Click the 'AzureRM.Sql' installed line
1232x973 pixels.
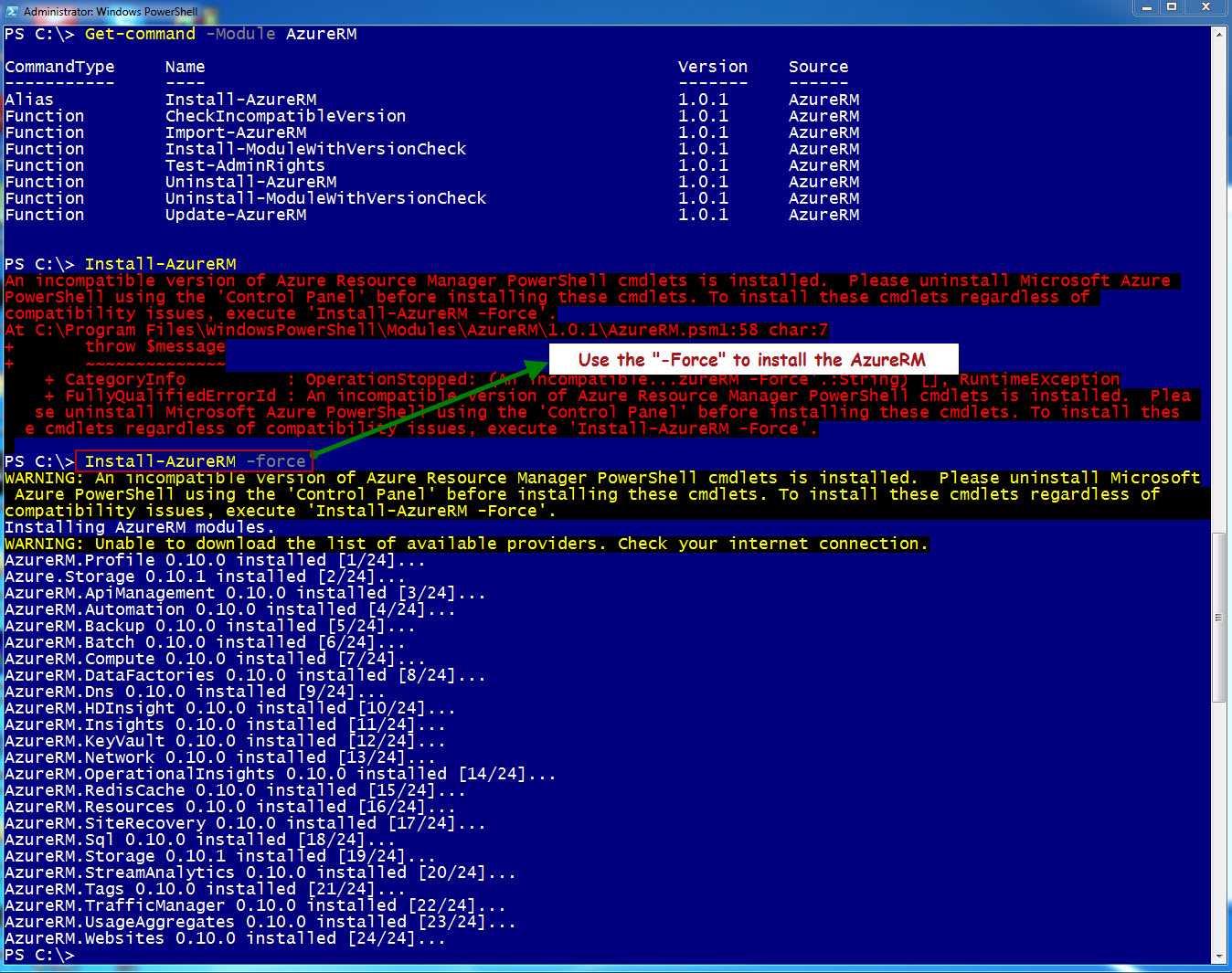point(199,840)
